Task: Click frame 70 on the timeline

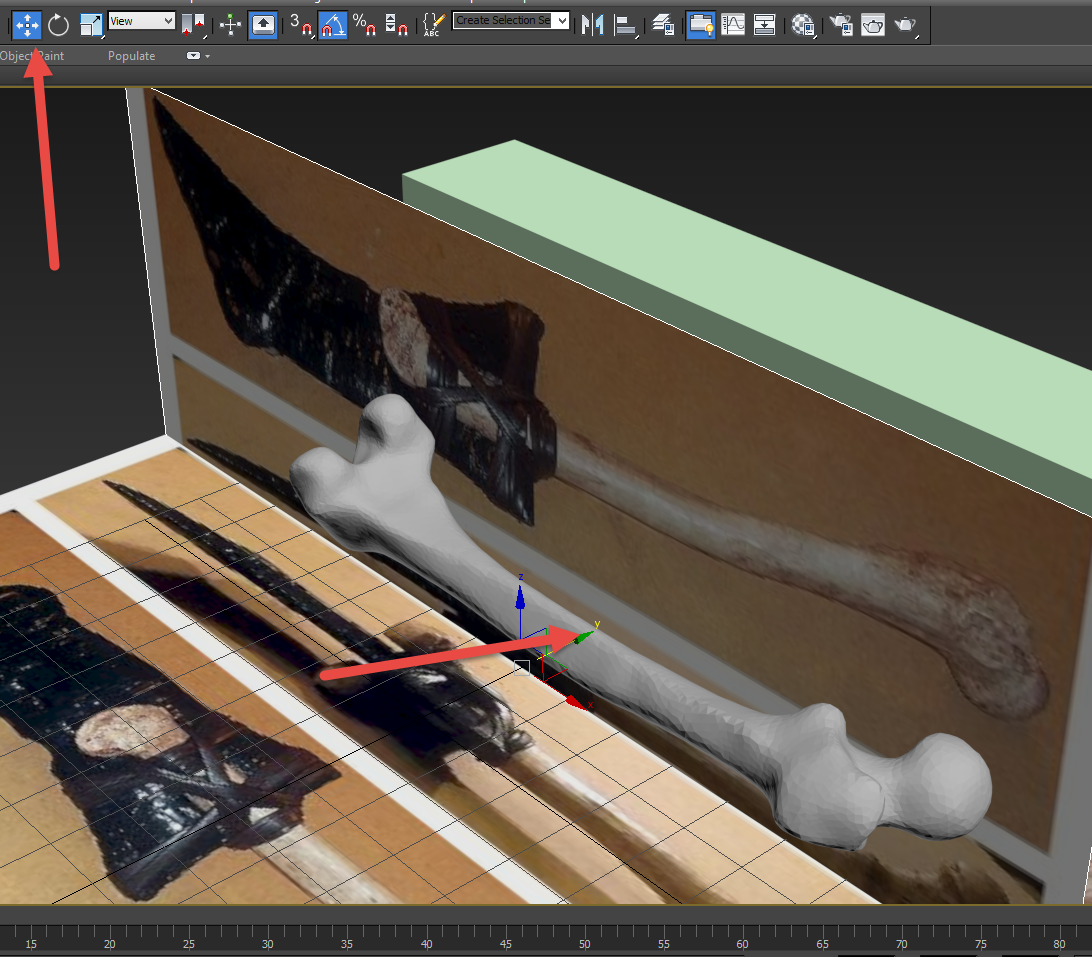Action: (x=901, y=944)
